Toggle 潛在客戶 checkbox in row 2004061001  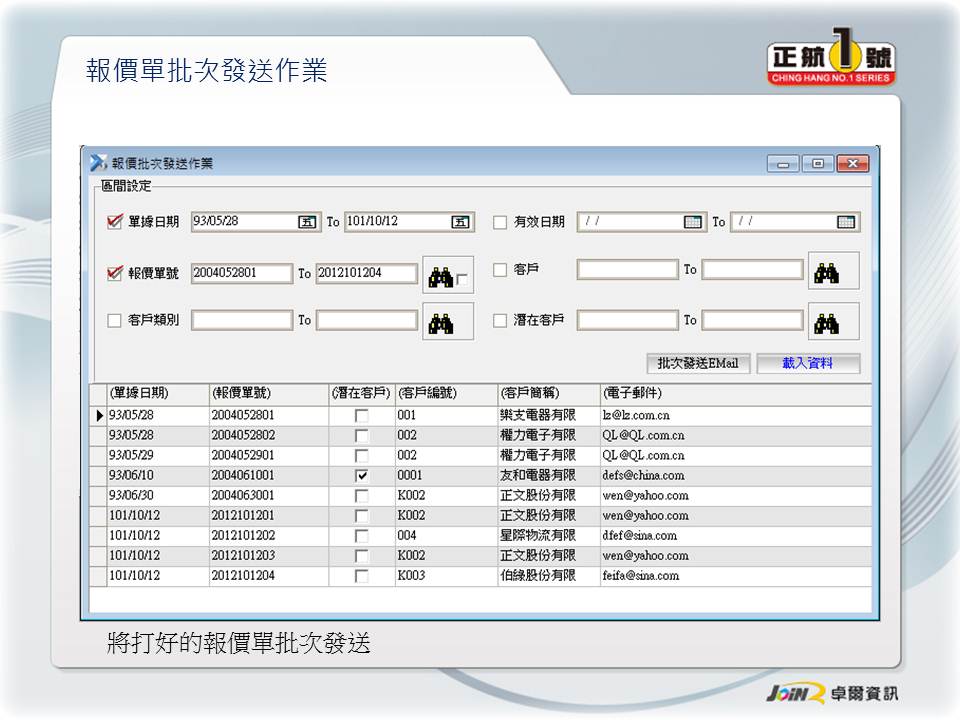point(362,476)
